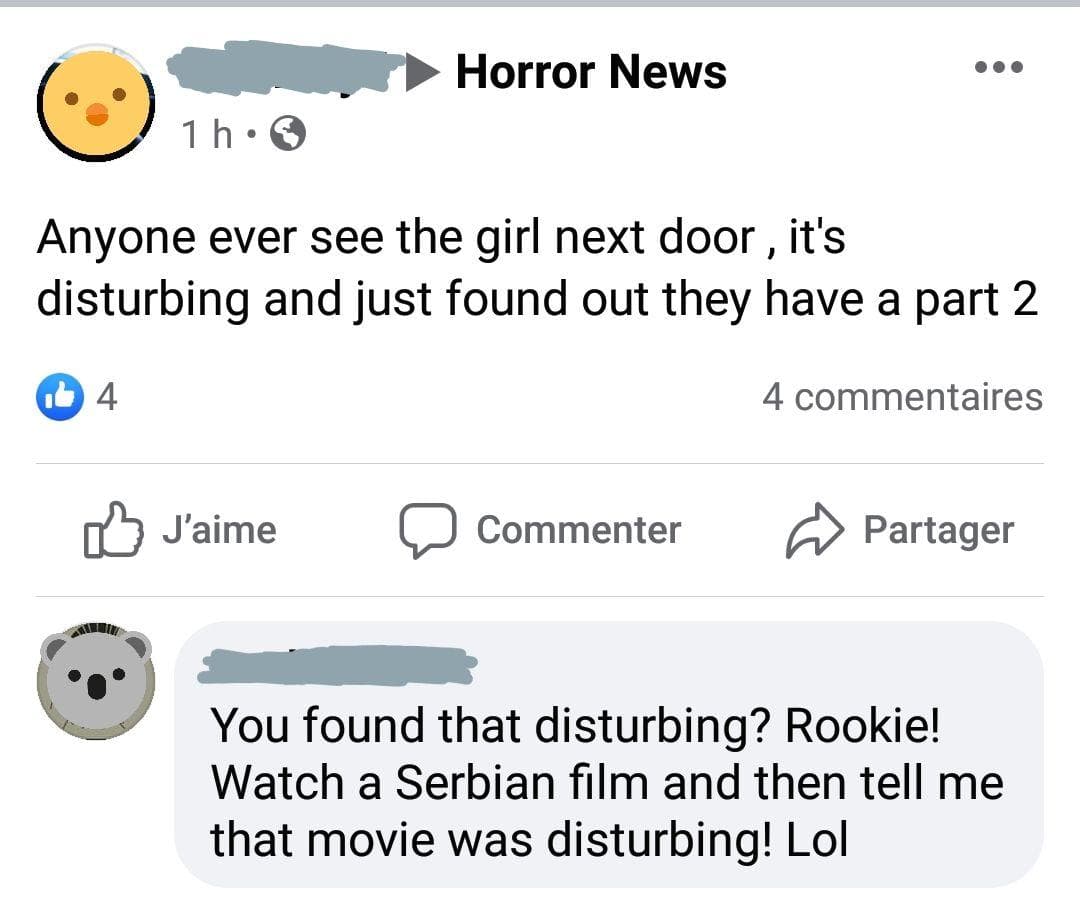Open the Horror News group page
Image resolution: width=1080 pixels, height=908 pixels.
[591, 72]
